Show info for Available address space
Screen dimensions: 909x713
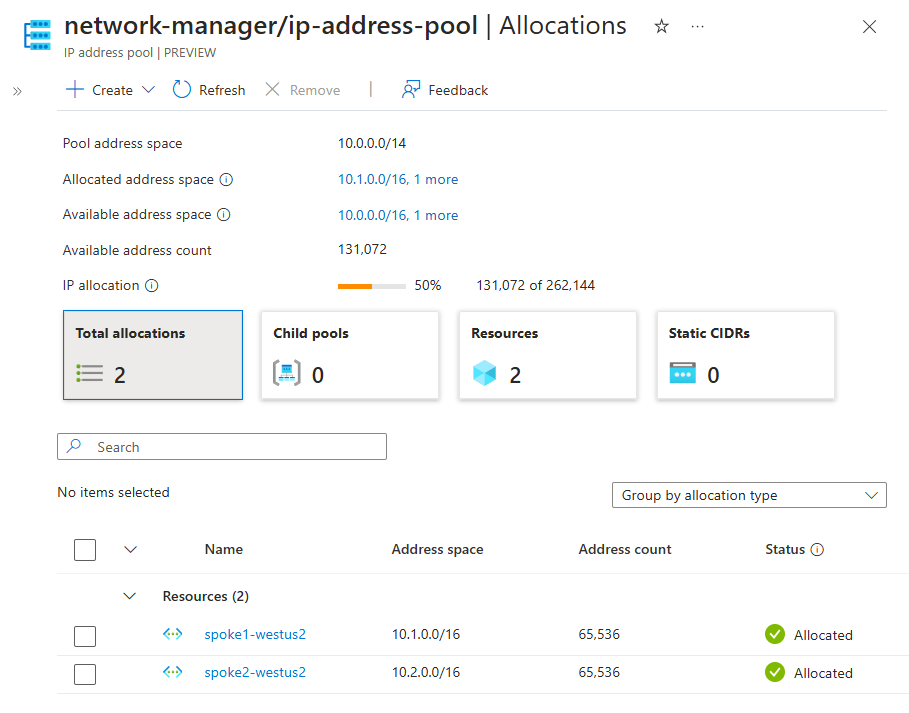point(224,215)
